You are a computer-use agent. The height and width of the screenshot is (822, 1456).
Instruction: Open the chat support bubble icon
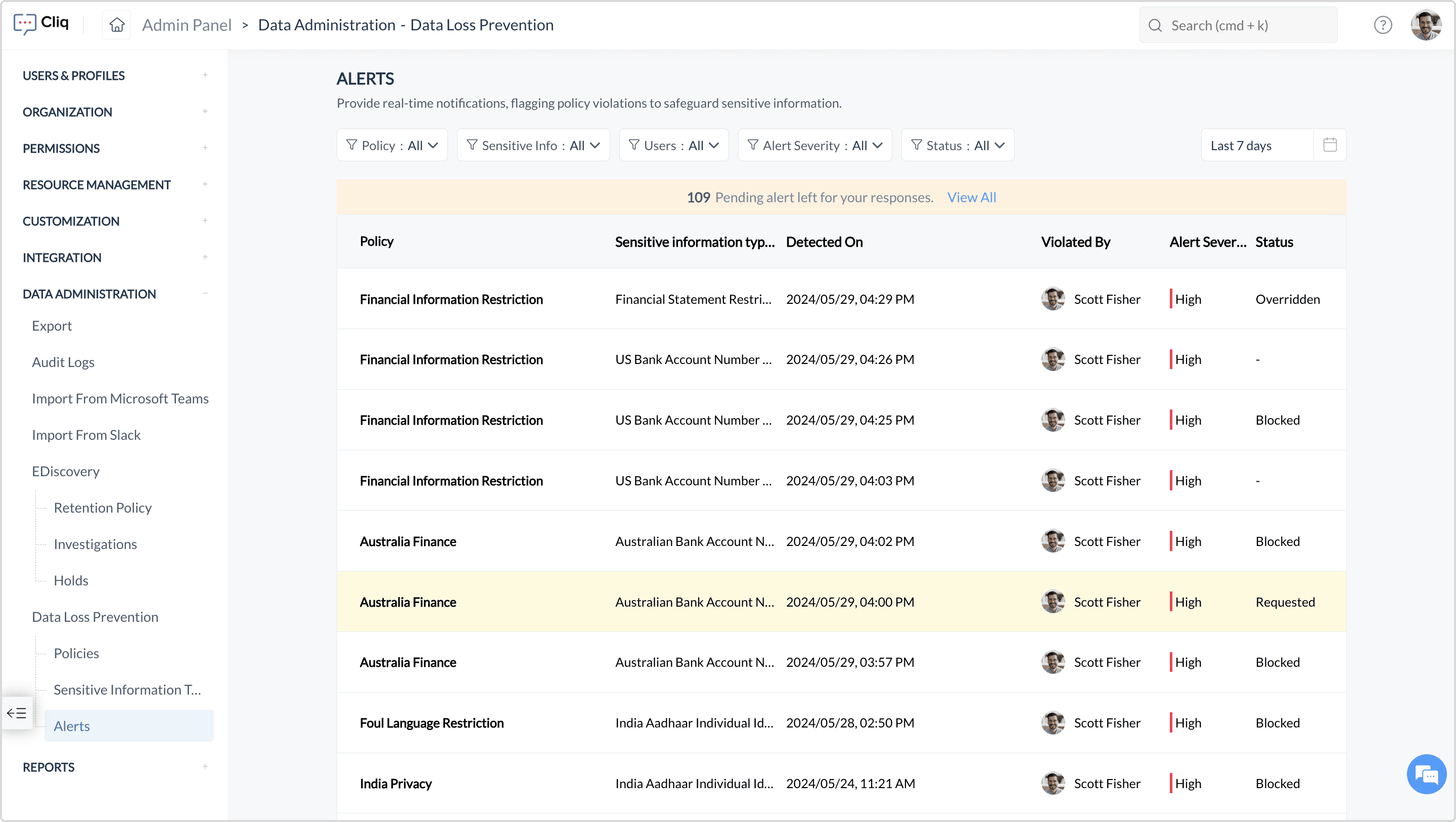coord(1426,774)
